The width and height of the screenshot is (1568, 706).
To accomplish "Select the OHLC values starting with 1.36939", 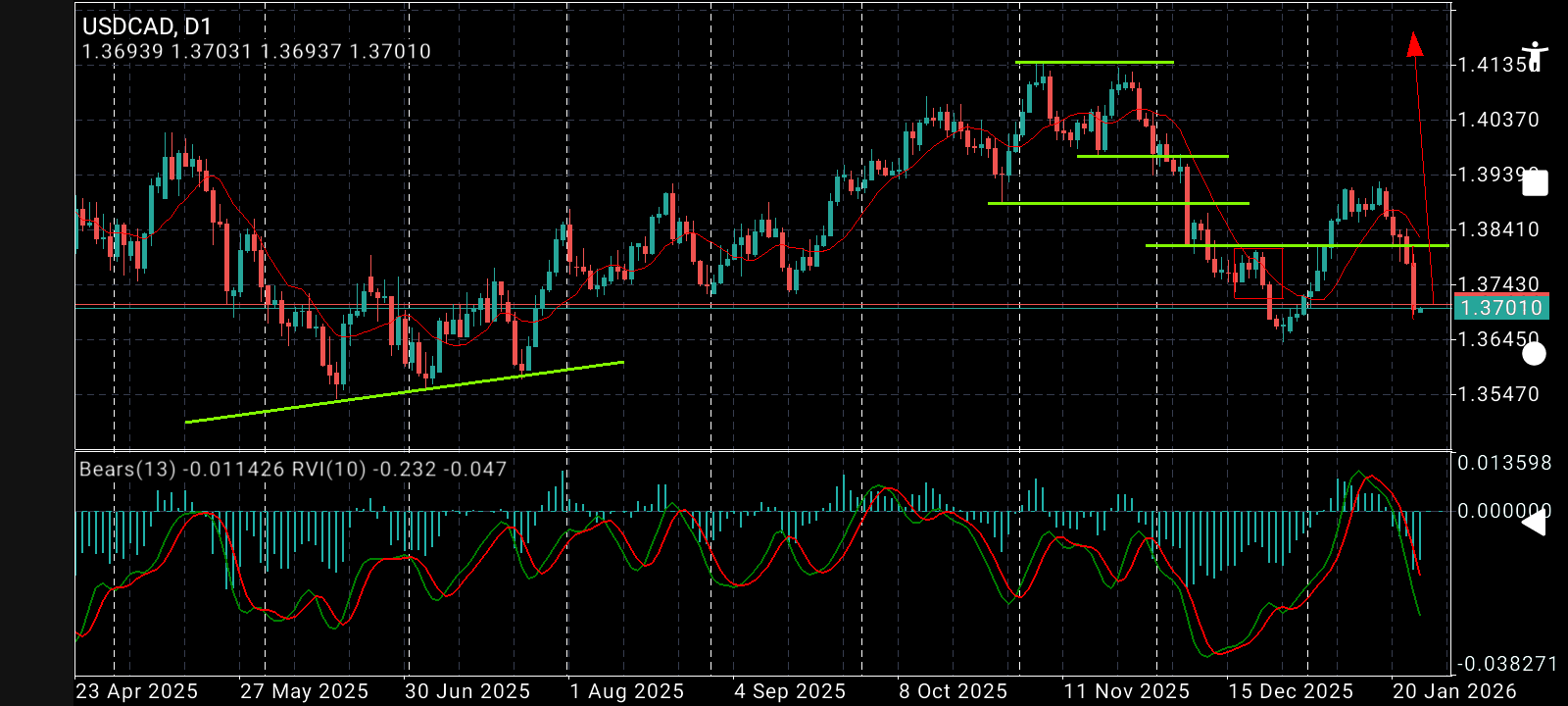I will point(257,52).
